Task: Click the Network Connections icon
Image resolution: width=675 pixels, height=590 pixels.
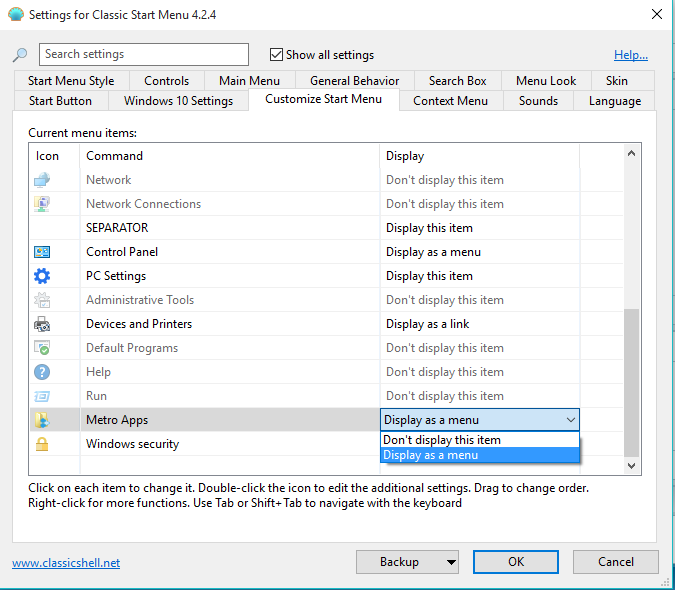Action: pos(42,204)
